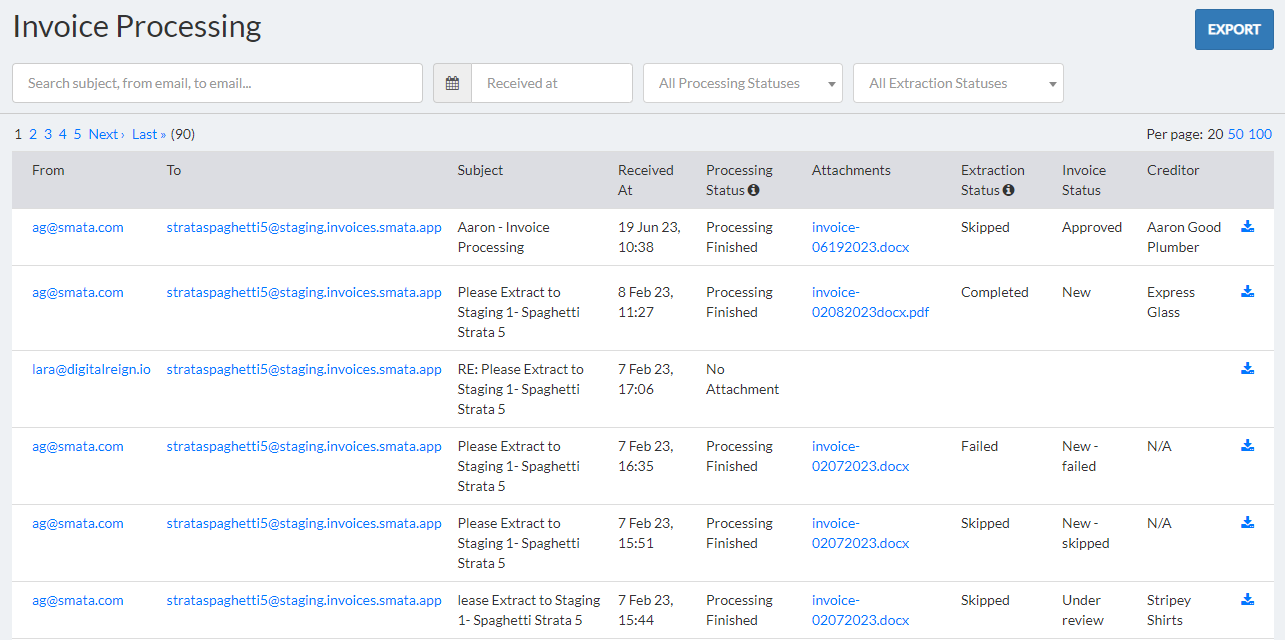Jump to the Last page
1285x640 pixels.
click(x=149, y=134)
